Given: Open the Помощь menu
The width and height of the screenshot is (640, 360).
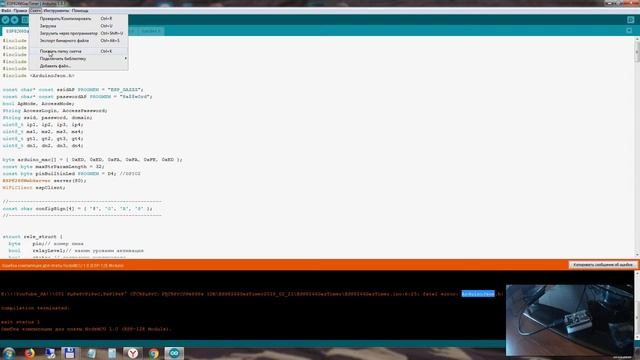Looking at the screenshot, I should pyautogui.click(x=80, y=11).
